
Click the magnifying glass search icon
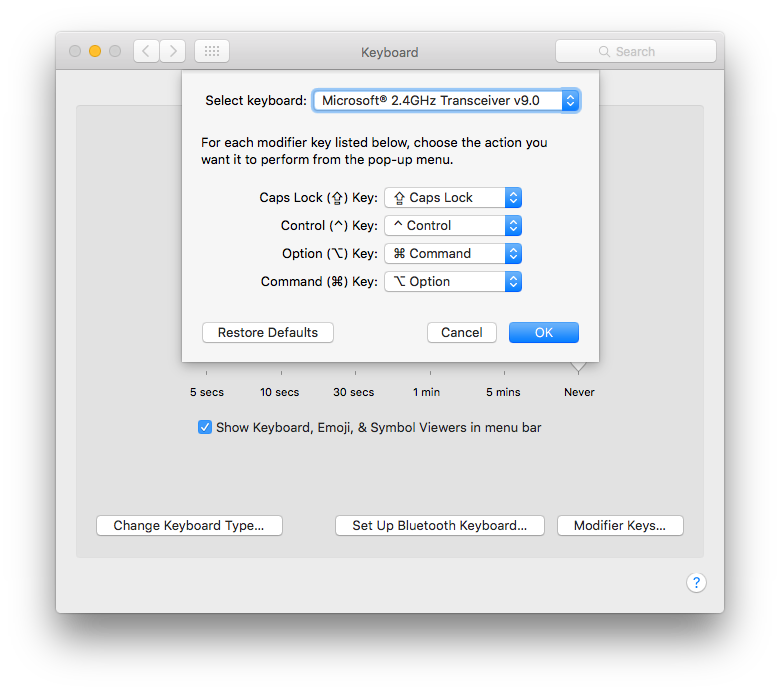point(604,52)
